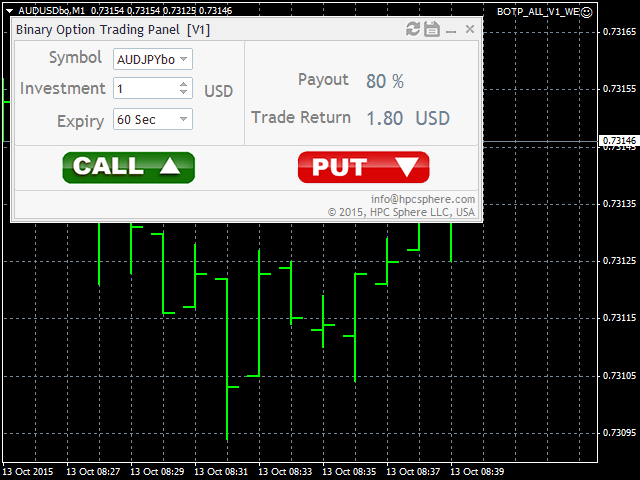Increase Investment with the up stepper arrow
Image resolution: width=640 pixels, height=480 pixels.
pos(184,84)
